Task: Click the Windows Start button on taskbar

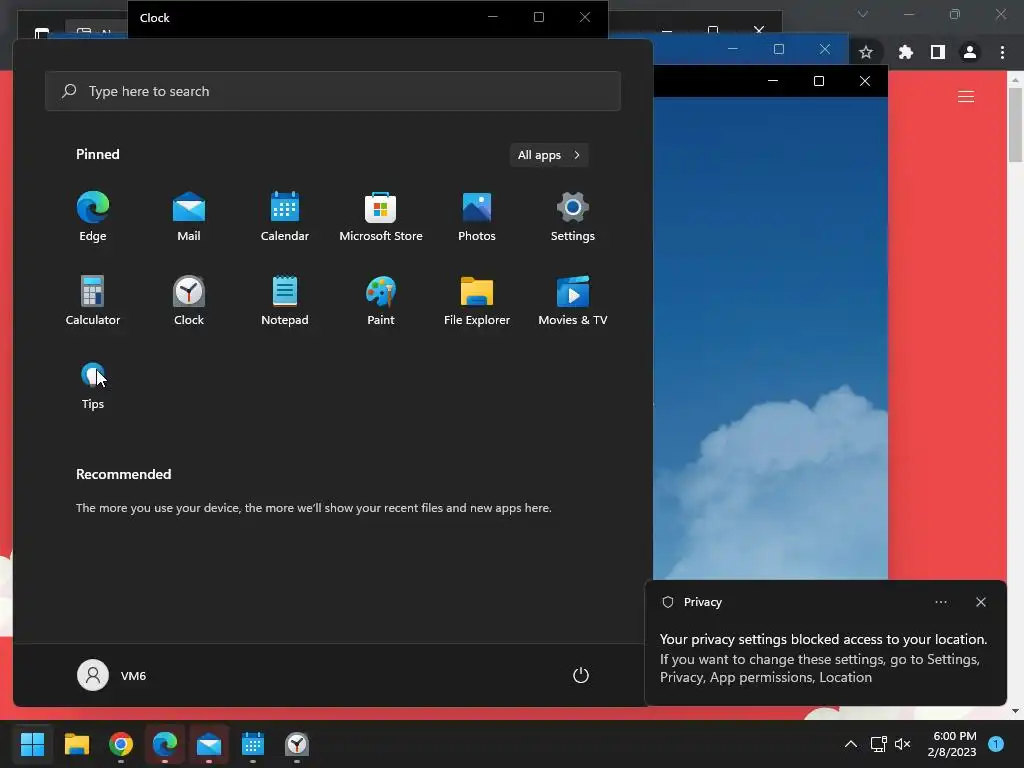Action: coord(32,744)
